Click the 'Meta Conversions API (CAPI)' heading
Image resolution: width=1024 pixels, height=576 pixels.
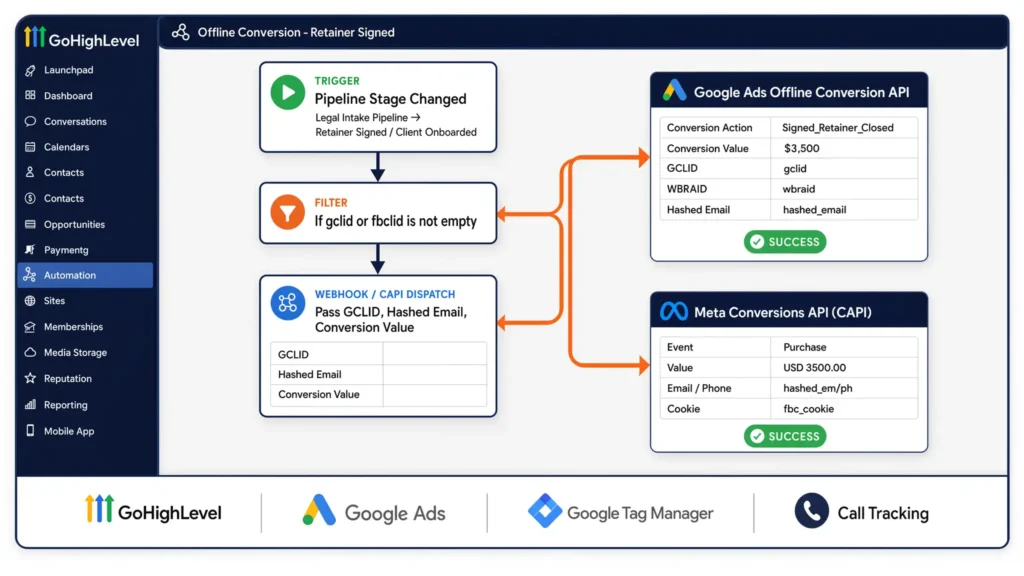pos(782,312)
